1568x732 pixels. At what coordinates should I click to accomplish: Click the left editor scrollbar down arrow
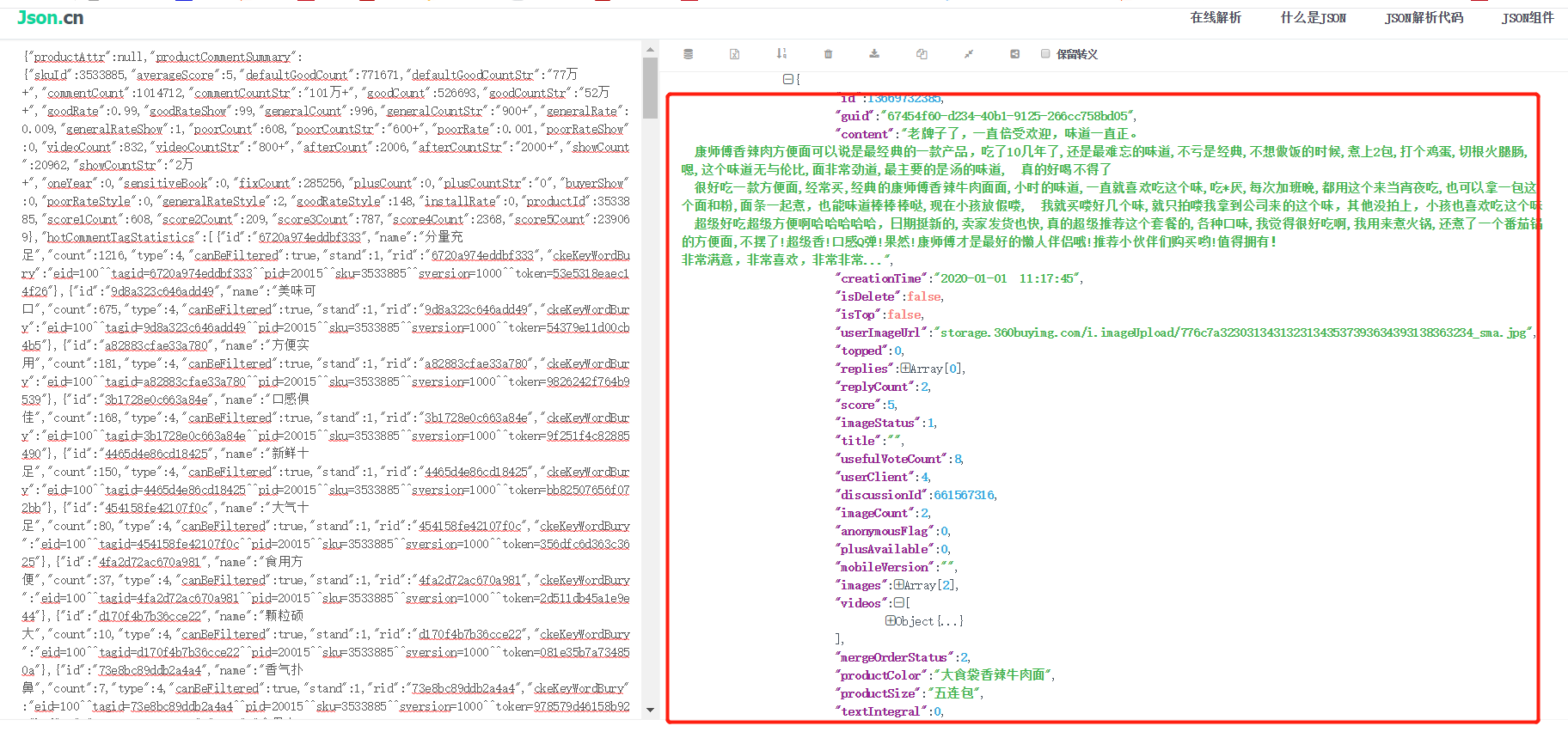pyautogui.click(x=650, y=710)
